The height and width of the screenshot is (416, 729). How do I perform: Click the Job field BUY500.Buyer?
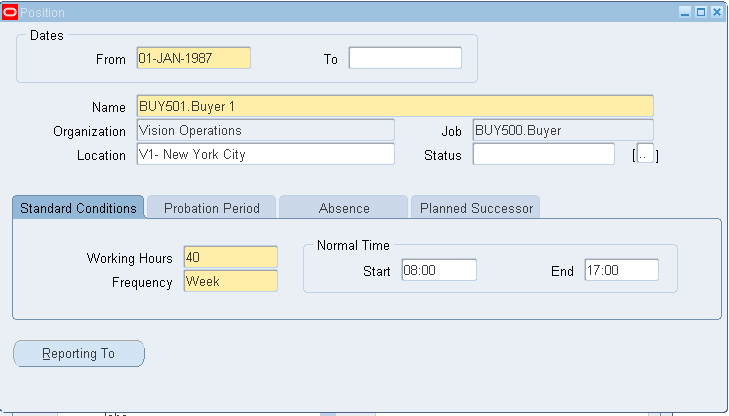563,130
